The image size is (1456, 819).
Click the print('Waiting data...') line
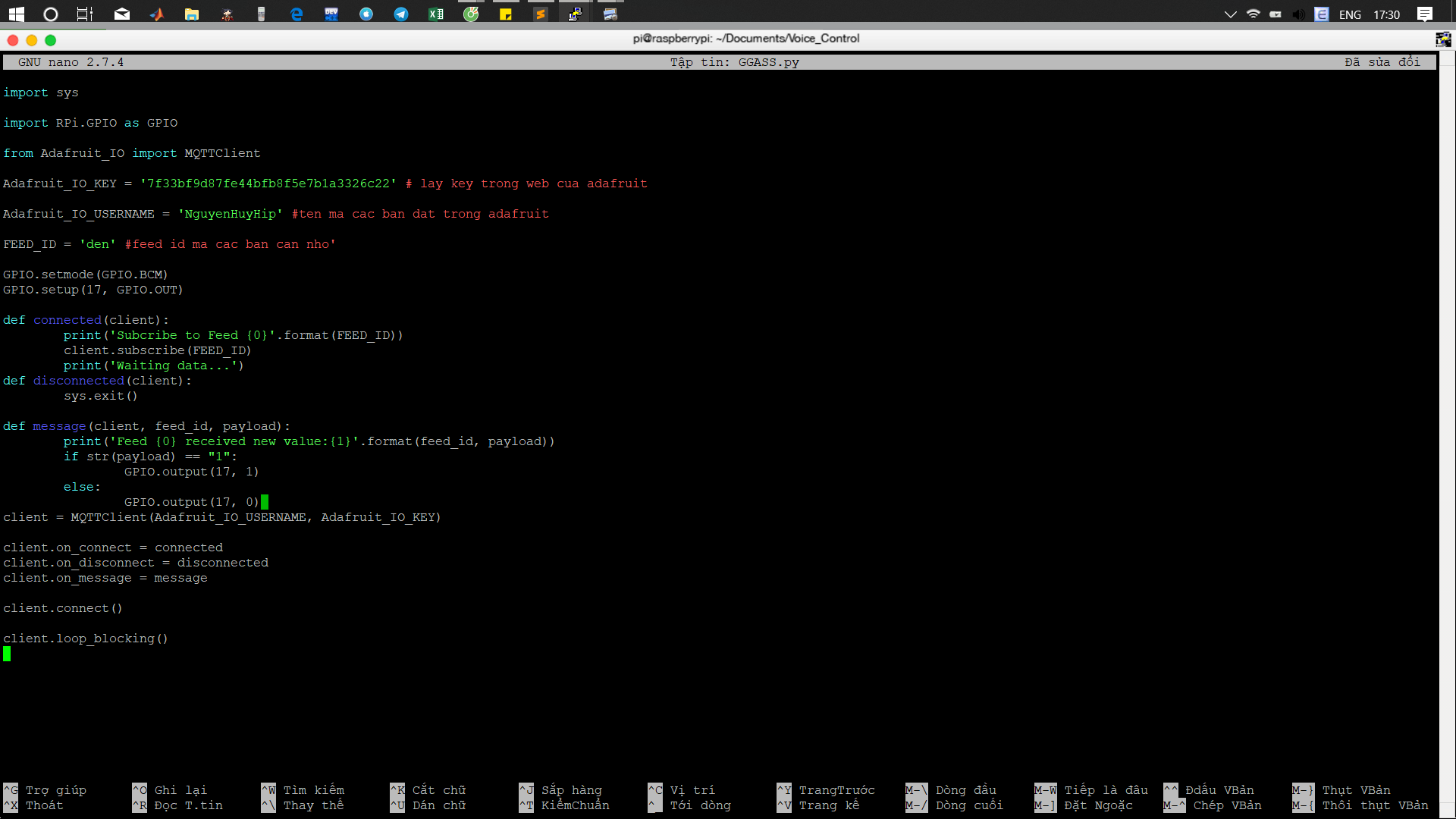coord(154,366)
